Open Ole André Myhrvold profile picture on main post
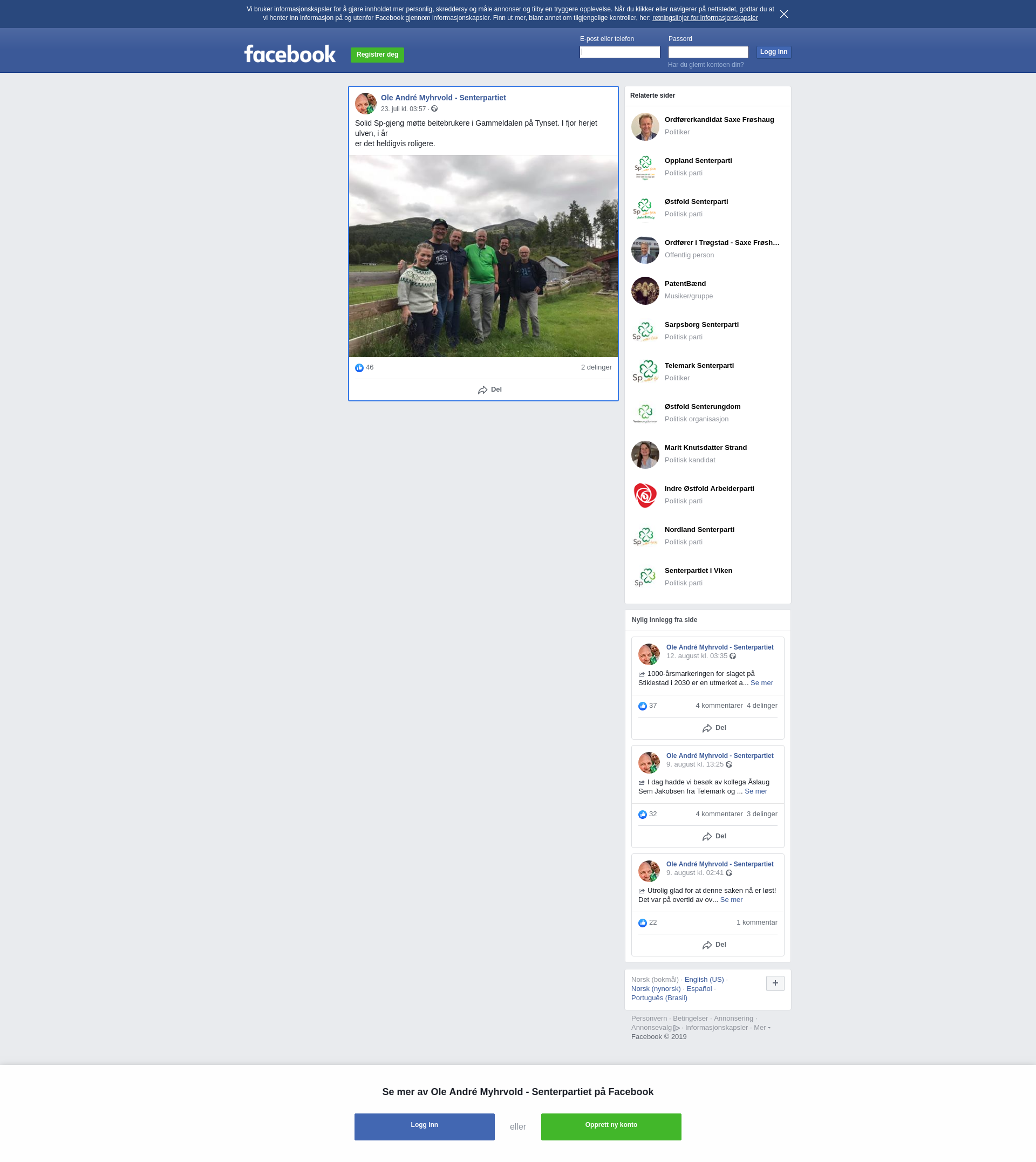 point(365,104)
